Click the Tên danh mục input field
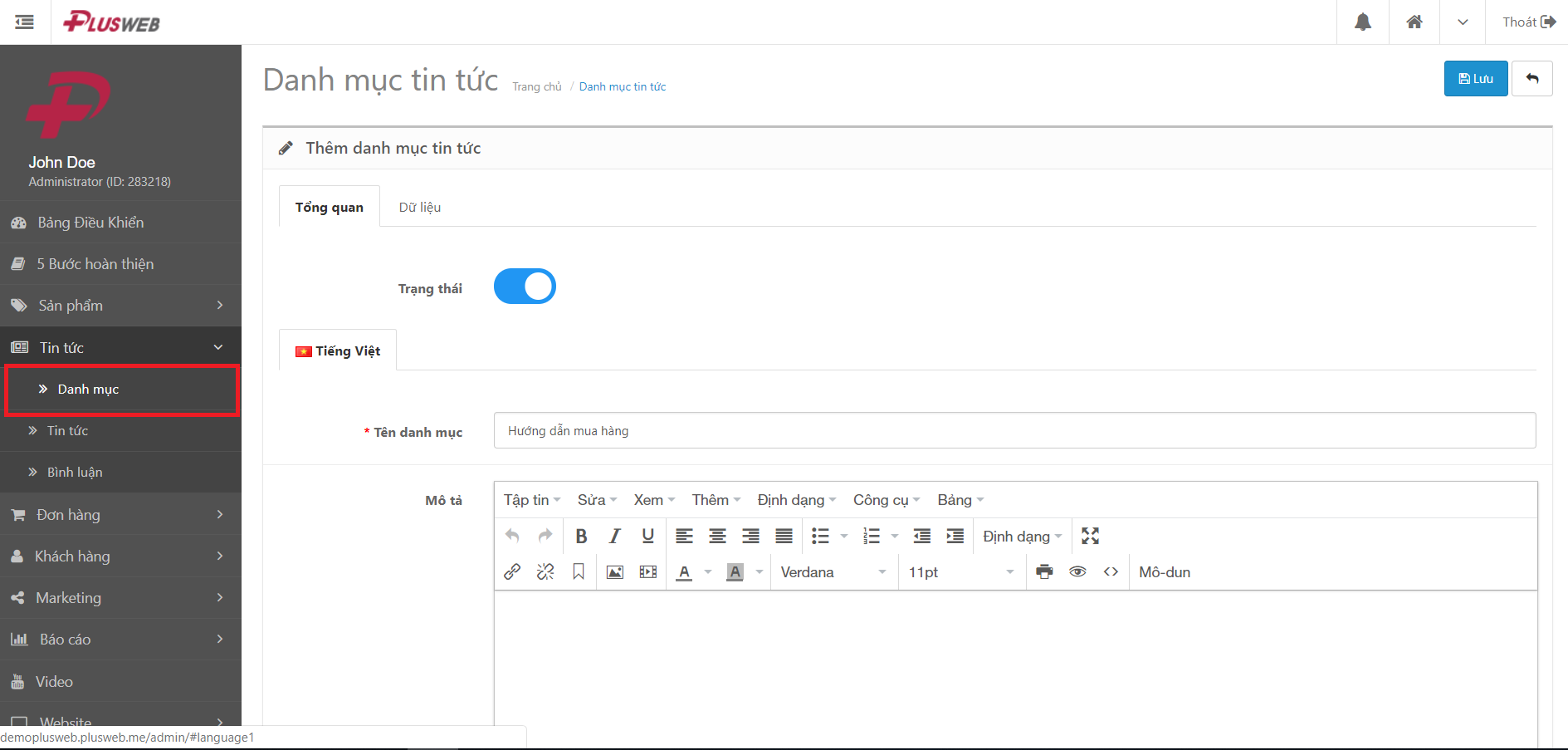 [1014, 431]
